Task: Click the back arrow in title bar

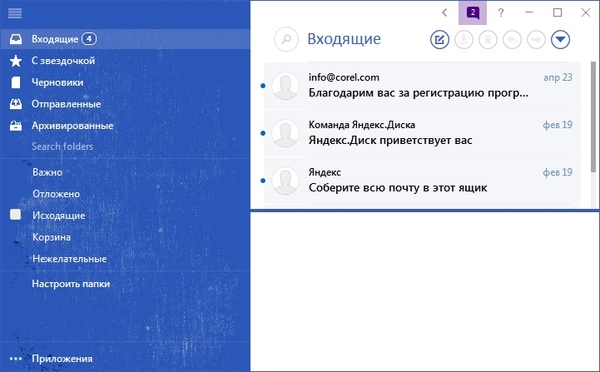Action: [x=444, y=13]
